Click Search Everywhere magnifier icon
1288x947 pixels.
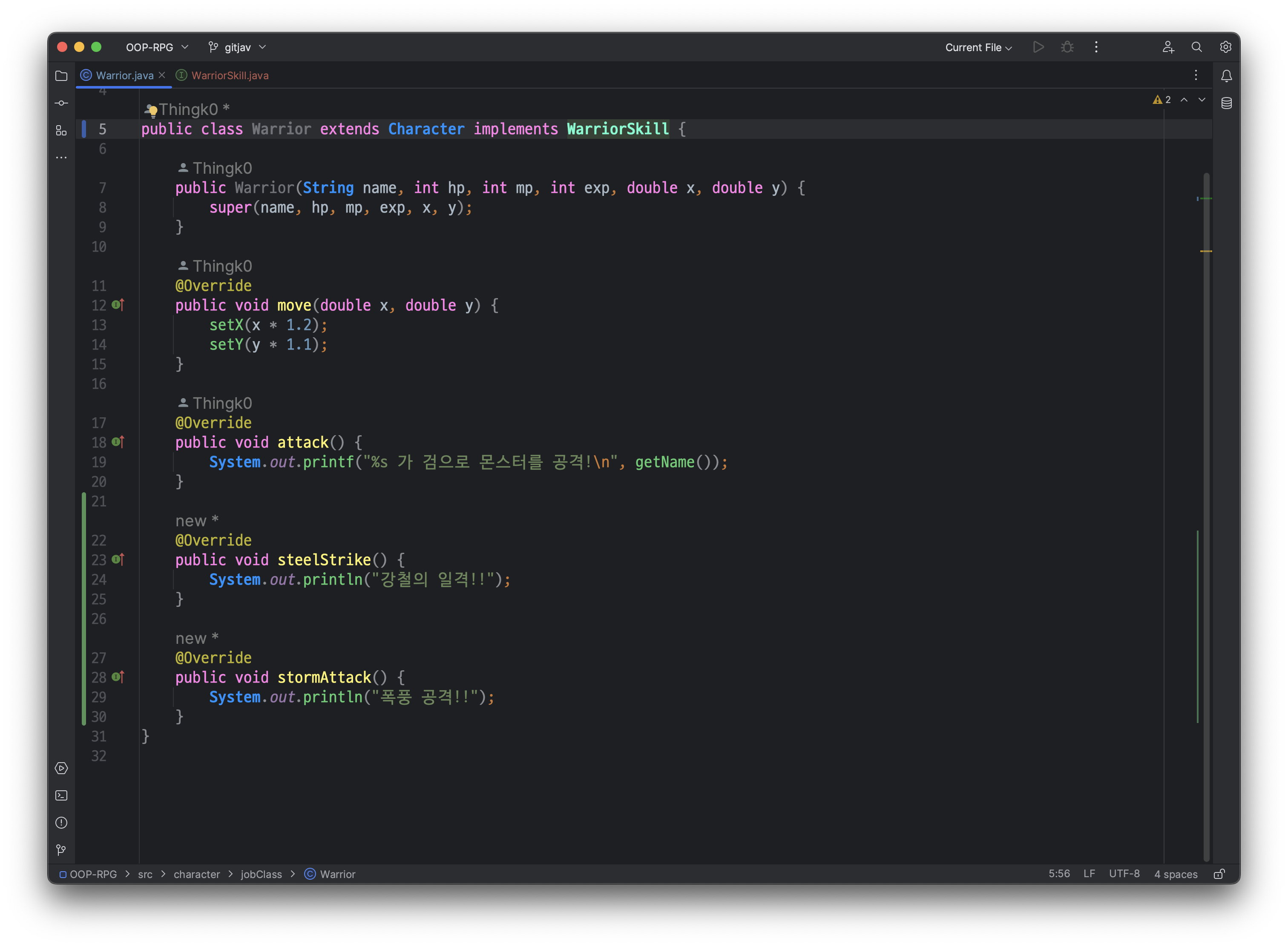[x=1196, y=47]
